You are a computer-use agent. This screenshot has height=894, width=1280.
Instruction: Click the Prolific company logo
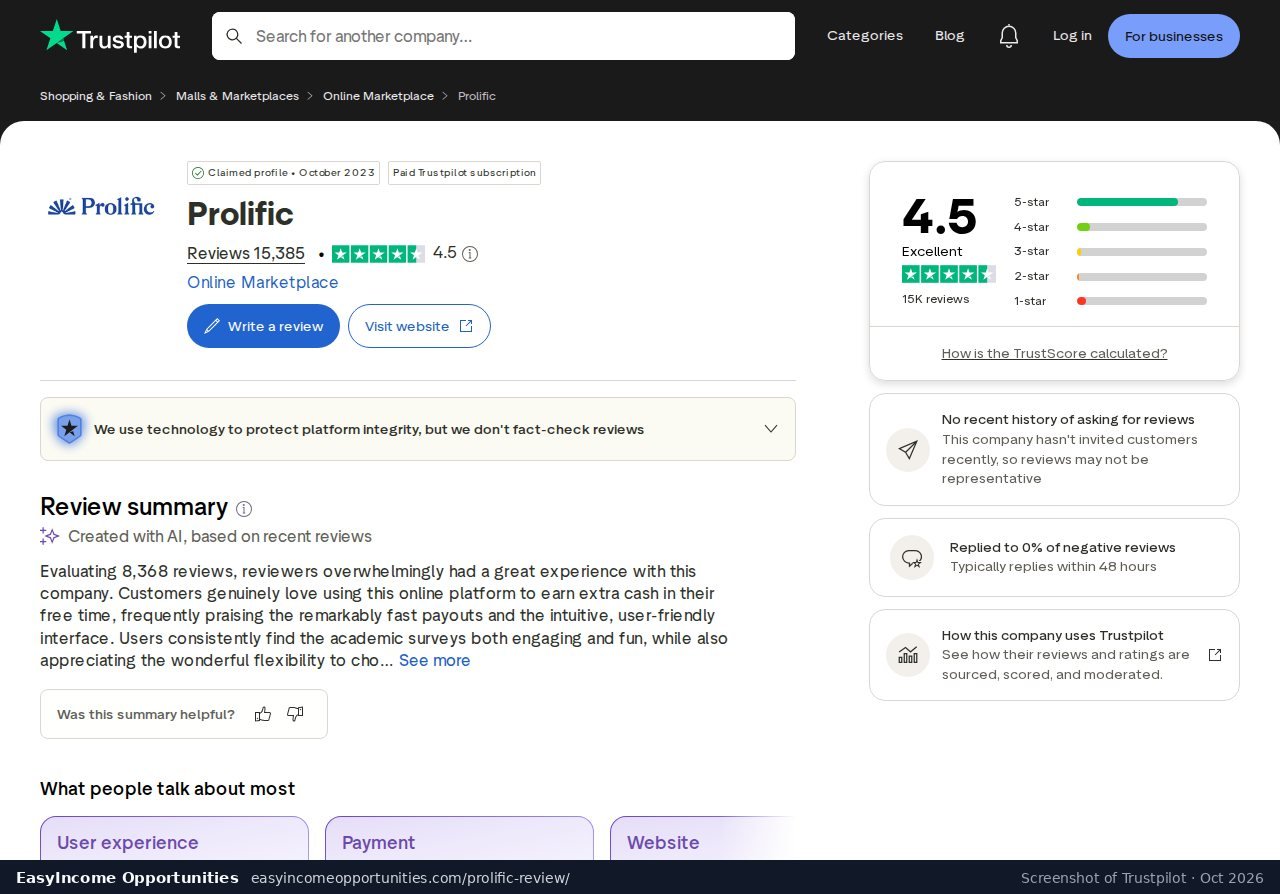[x=101, y=207]
